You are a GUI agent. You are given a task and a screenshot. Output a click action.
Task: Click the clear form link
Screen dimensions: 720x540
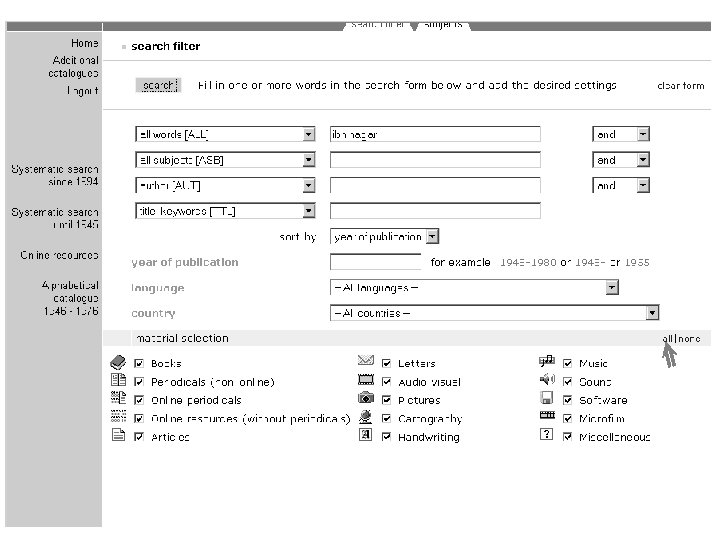(x=681, y=86)
